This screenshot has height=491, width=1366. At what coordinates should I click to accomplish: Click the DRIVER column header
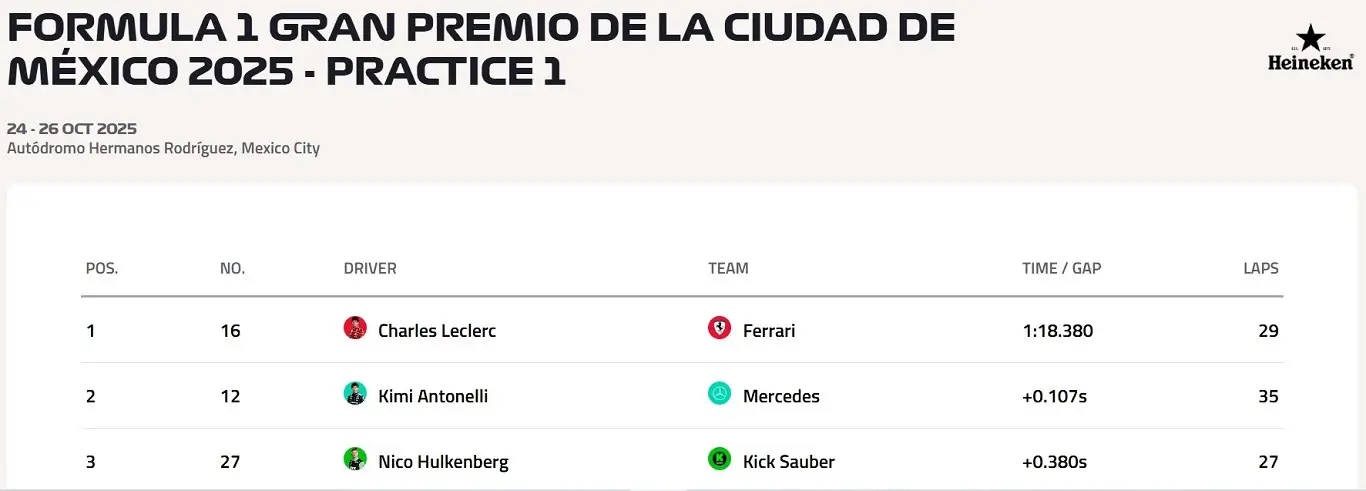pos(370,268)
